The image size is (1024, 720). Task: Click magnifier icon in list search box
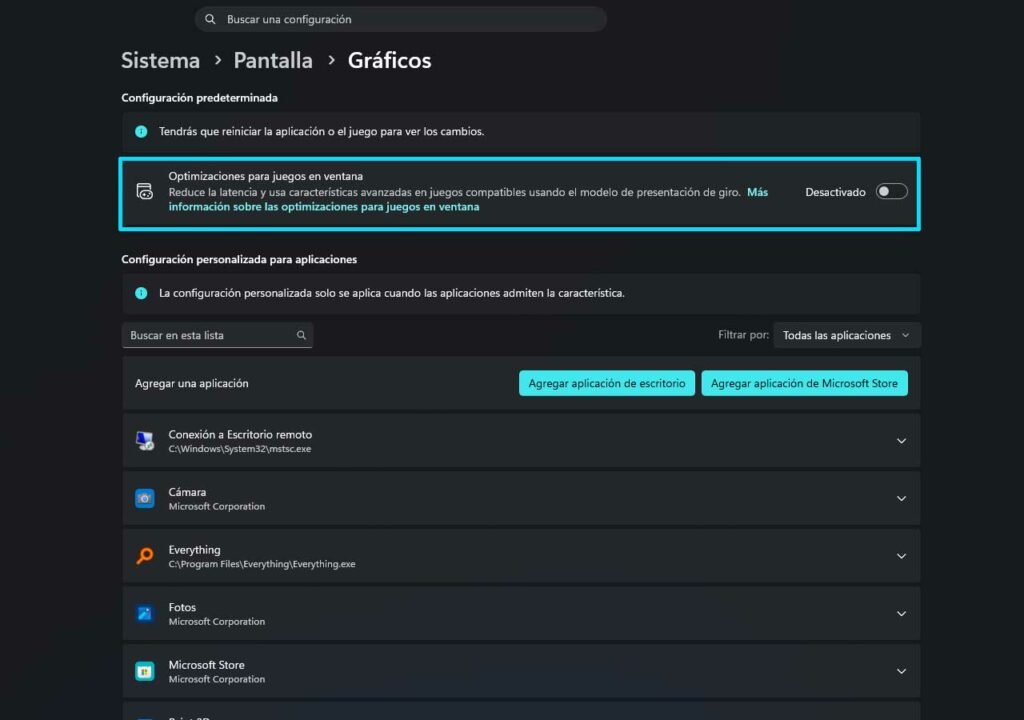(x=301, y=335)
